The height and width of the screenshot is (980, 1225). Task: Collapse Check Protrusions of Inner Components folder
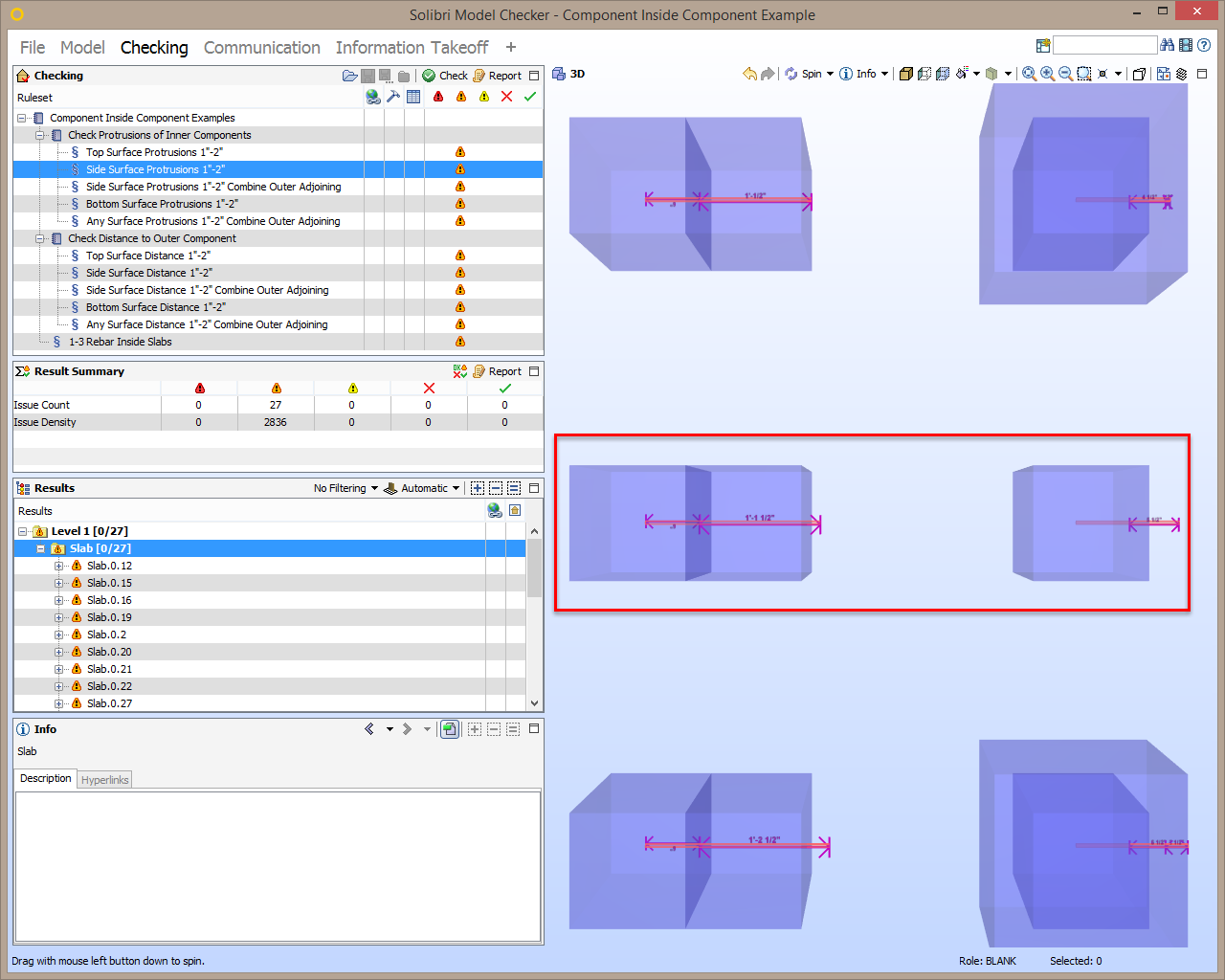point(40,136)
